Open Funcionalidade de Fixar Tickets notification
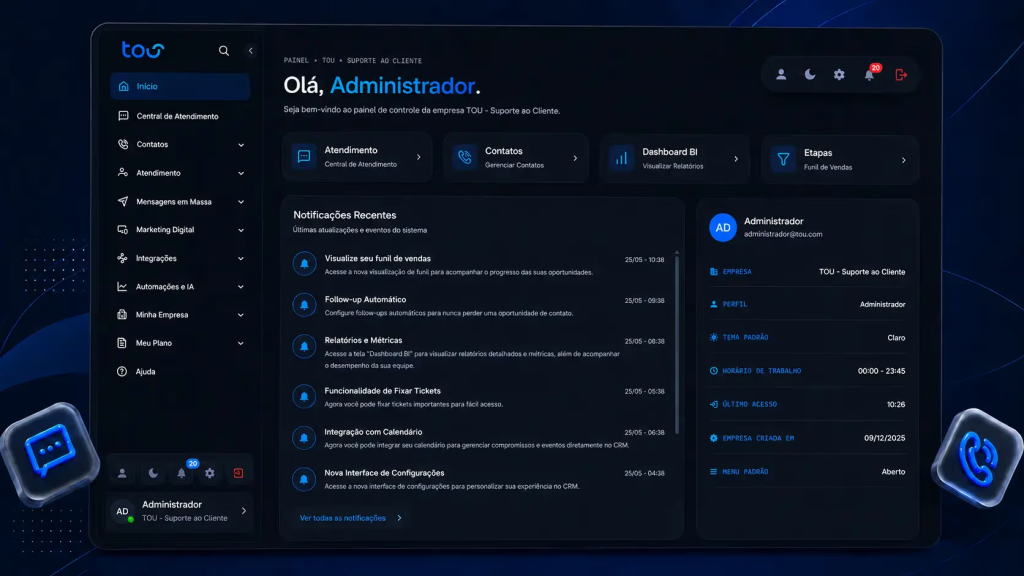The width and height of the screenshot is (1024, 576). point(479,397)
